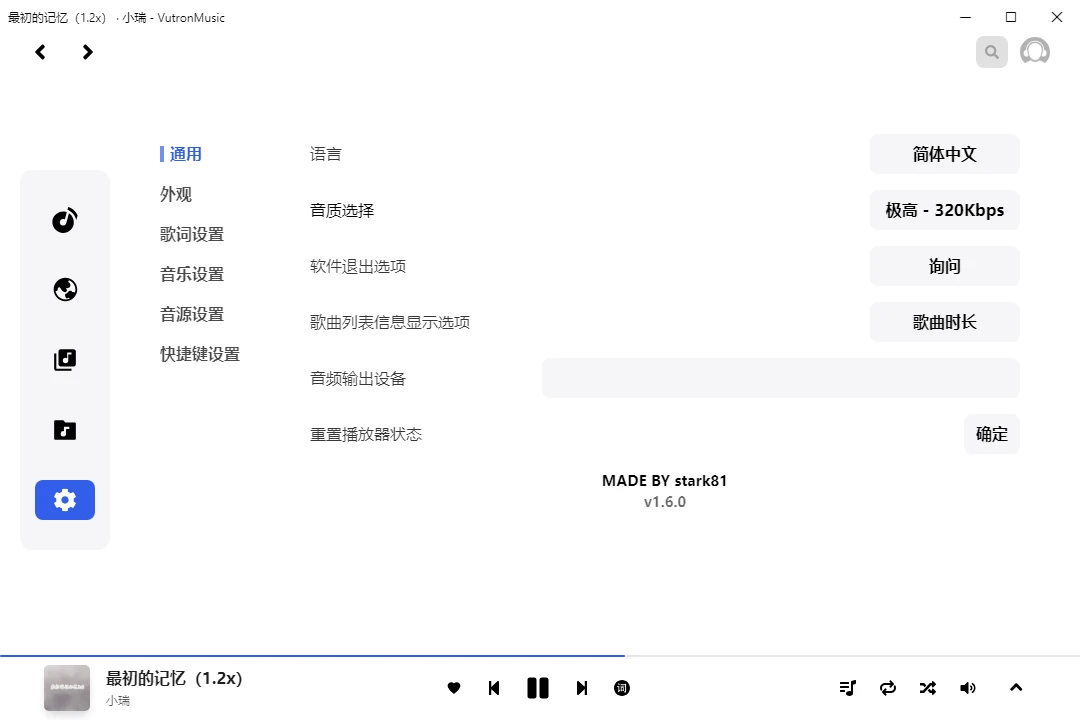This screenshot has height=720, width=1080.
Task: Switch to the 歌词设置 settings tab
Action: [x=192, y=234]
